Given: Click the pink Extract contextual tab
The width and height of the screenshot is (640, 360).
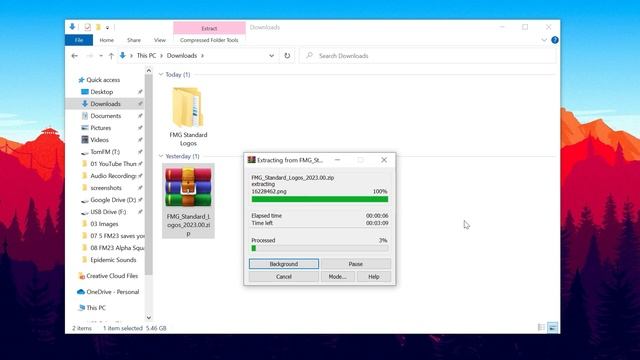Looking at the screenshot, I should (x=209, y=28).
